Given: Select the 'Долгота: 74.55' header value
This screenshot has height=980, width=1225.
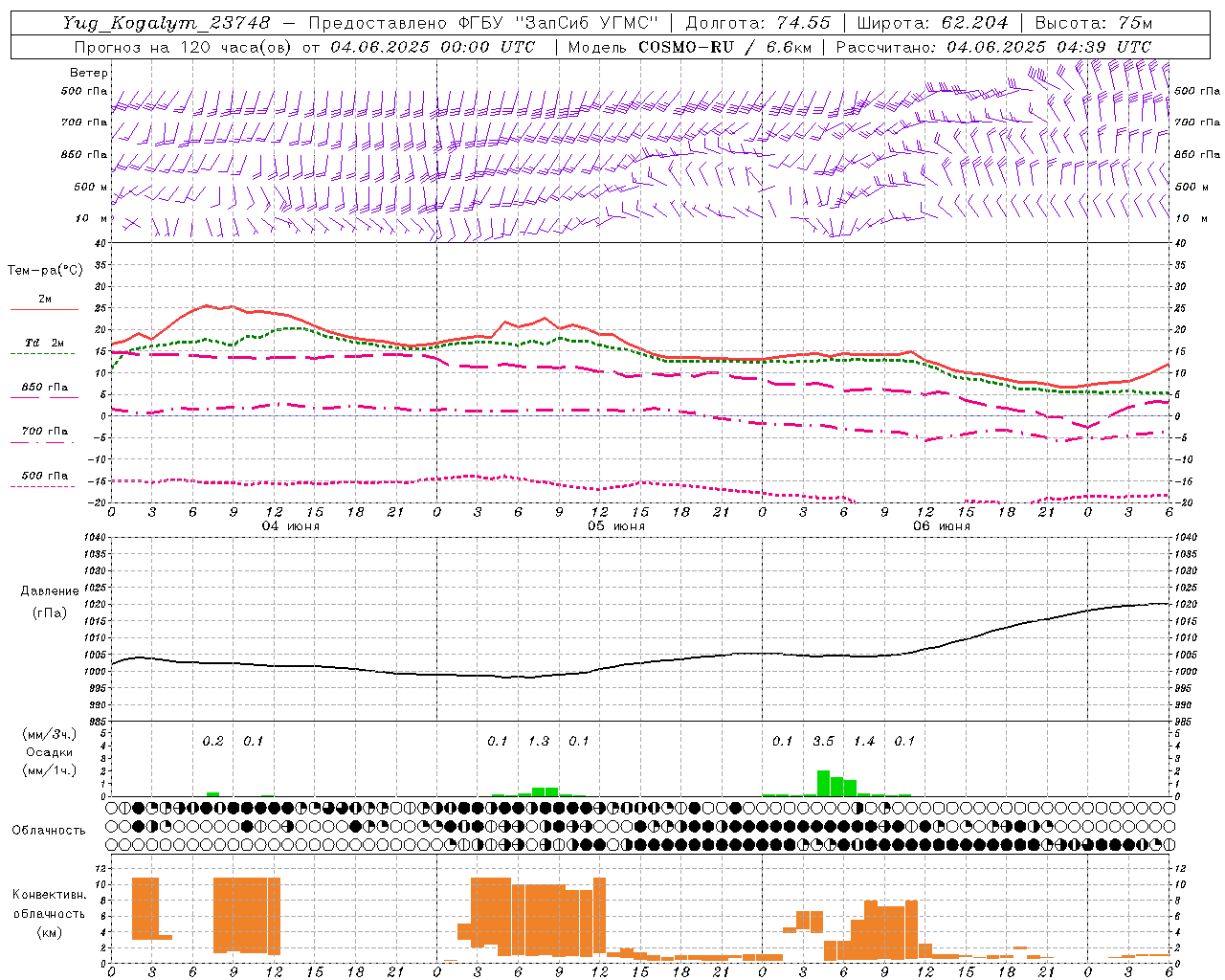Looking at the screenshot, I should coord(758,23).
